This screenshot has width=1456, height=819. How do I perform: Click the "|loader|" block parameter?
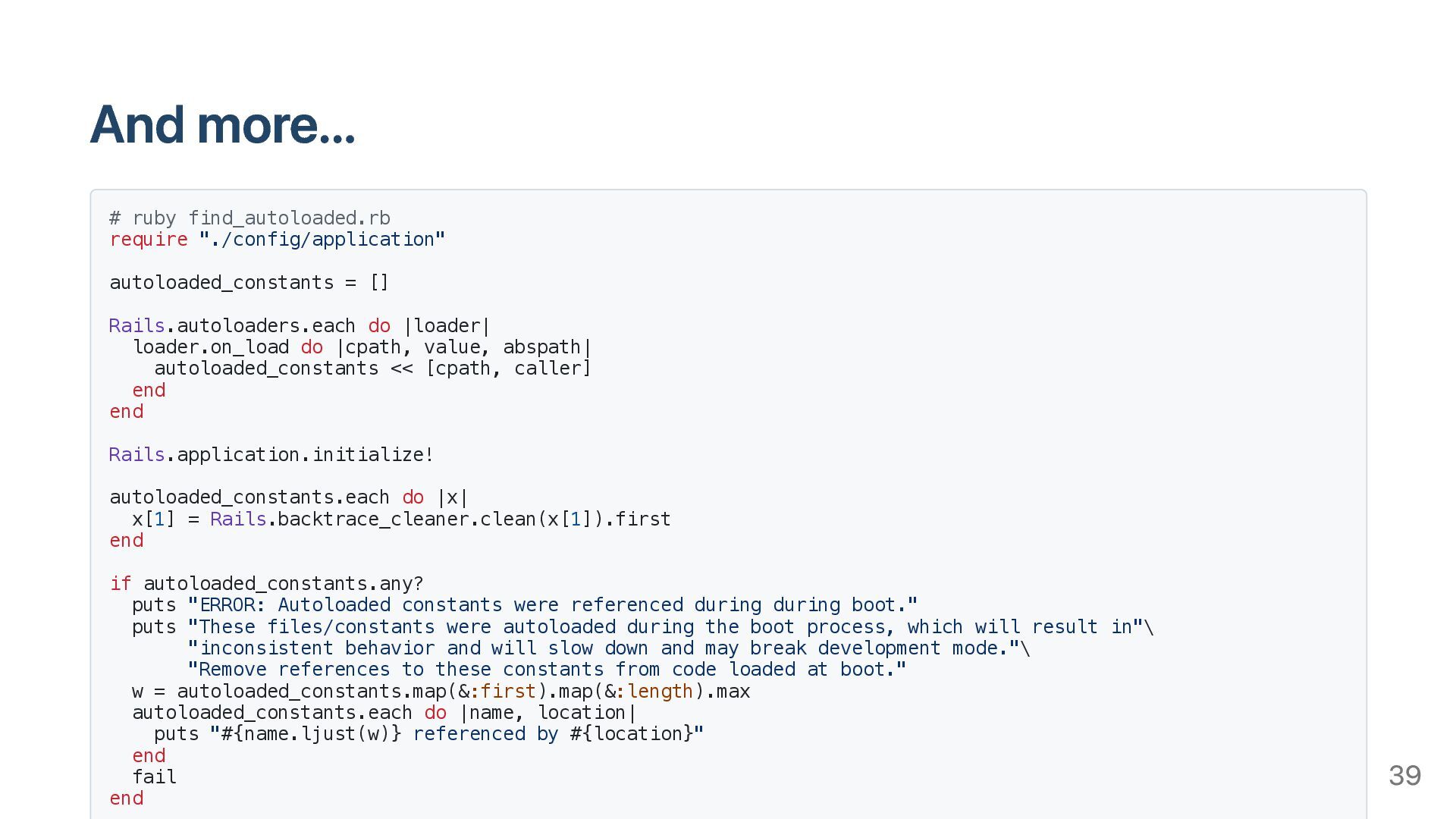pyautogui.click(x=447, y=326)
